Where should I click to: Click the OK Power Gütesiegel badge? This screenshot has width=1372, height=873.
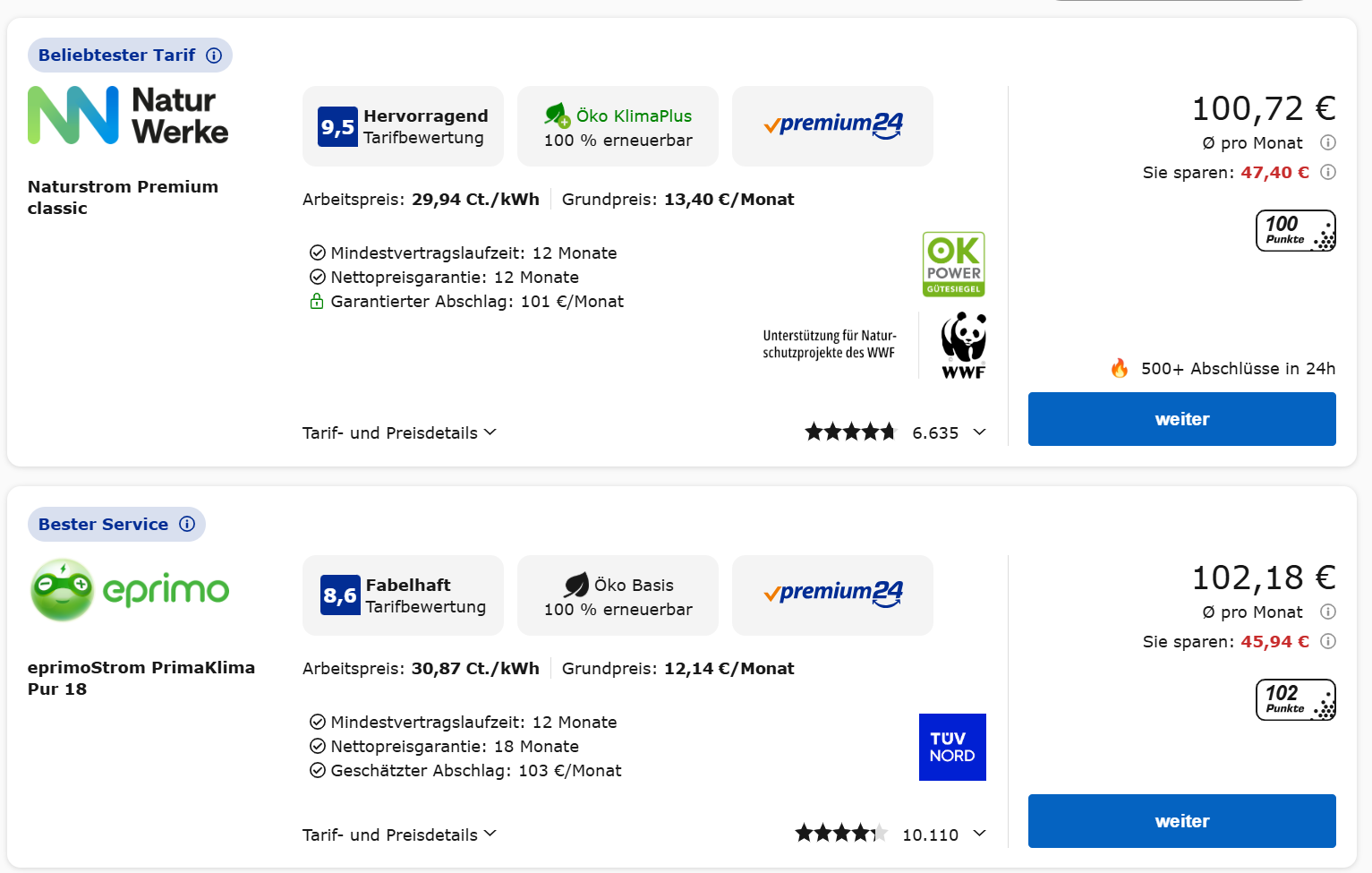[953, 264]
